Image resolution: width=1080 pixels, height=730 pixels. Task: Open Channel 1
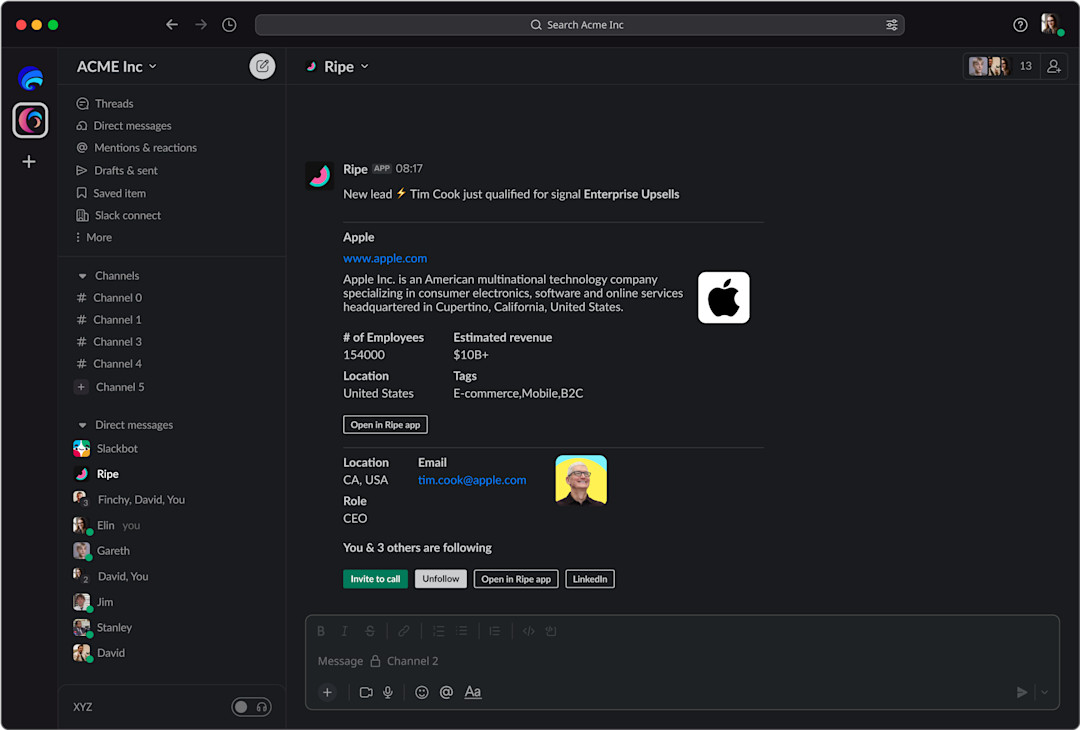point(109,320)
